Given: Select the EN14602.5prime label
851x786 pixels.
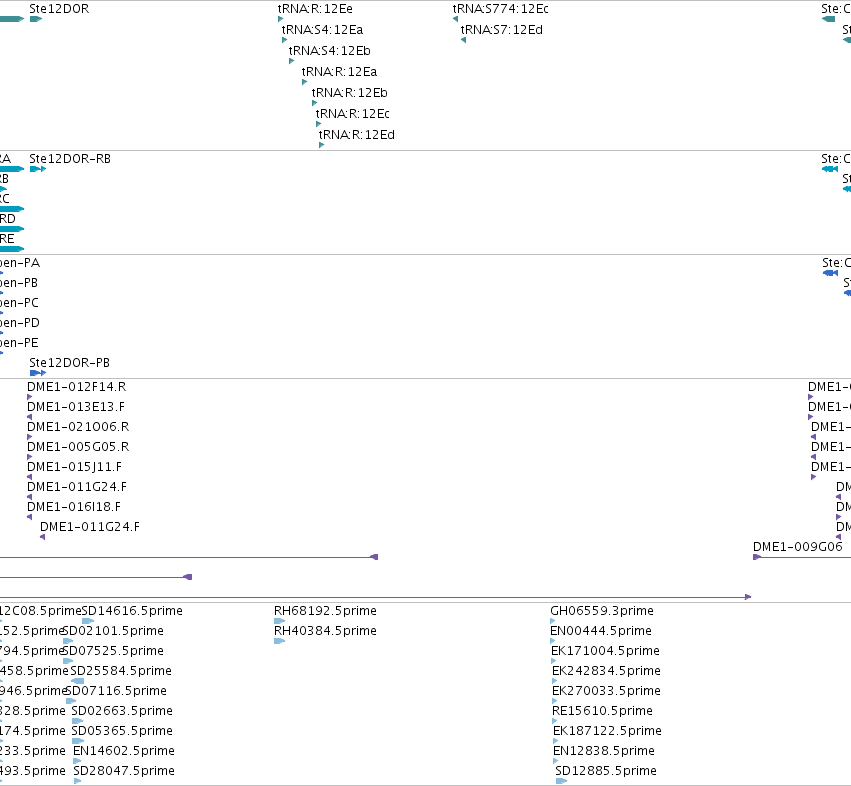Looking at the screenshot, I should tap(124, 751).
